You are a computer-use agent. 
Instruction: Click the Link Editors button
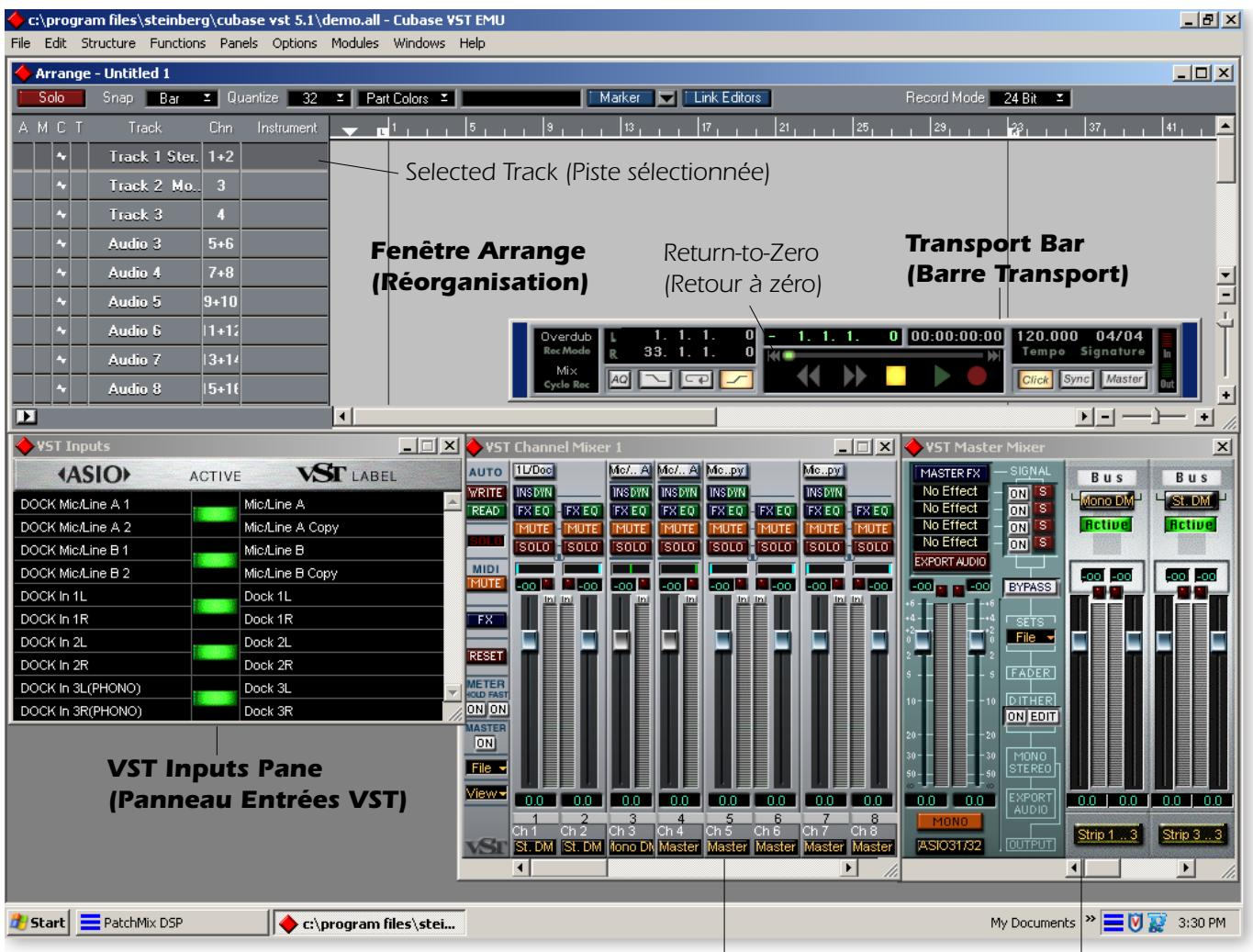click(x=727, y=97)
